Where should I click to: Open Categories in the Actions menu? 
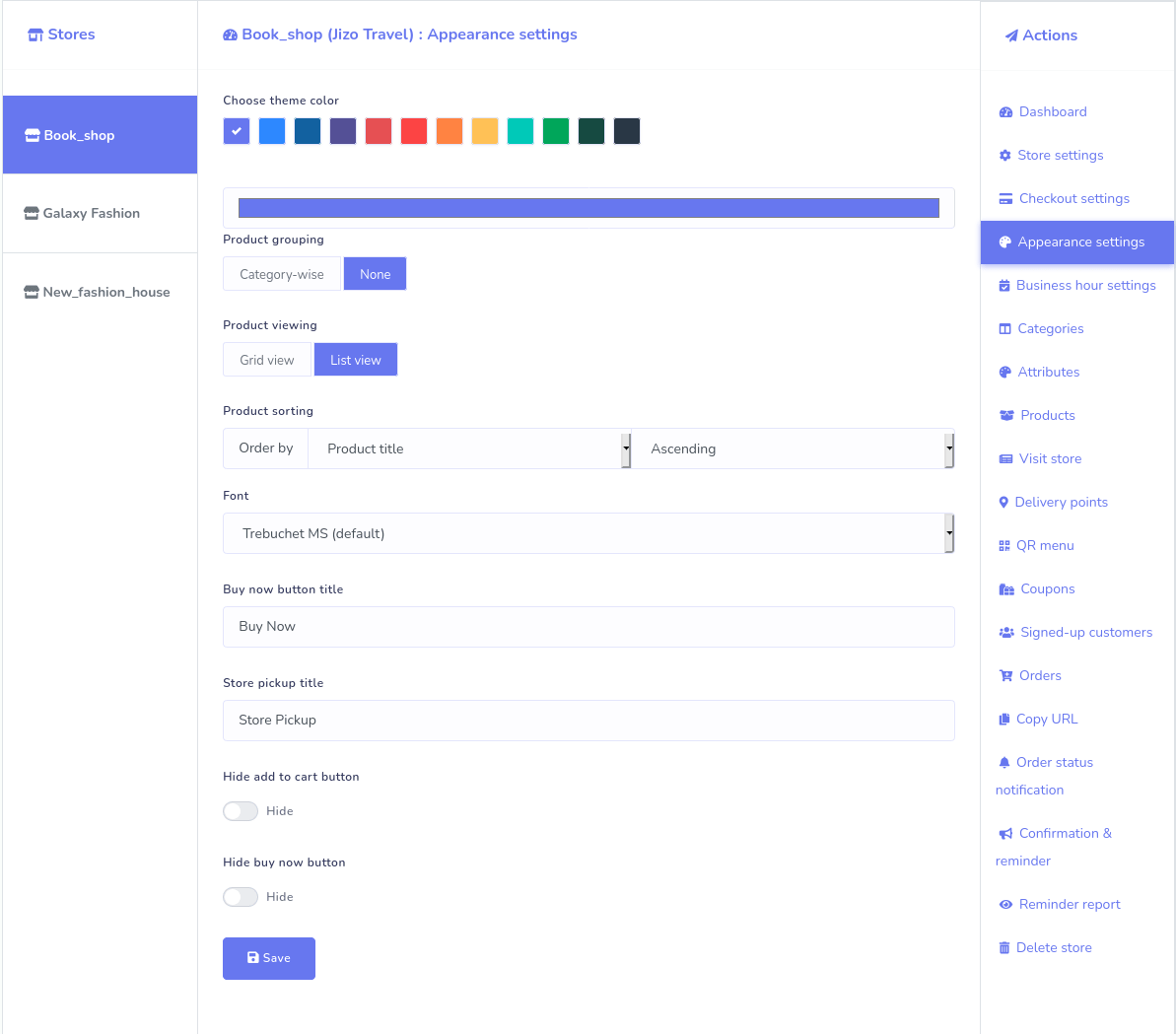pyautogui.click(x=1051, y=329)
